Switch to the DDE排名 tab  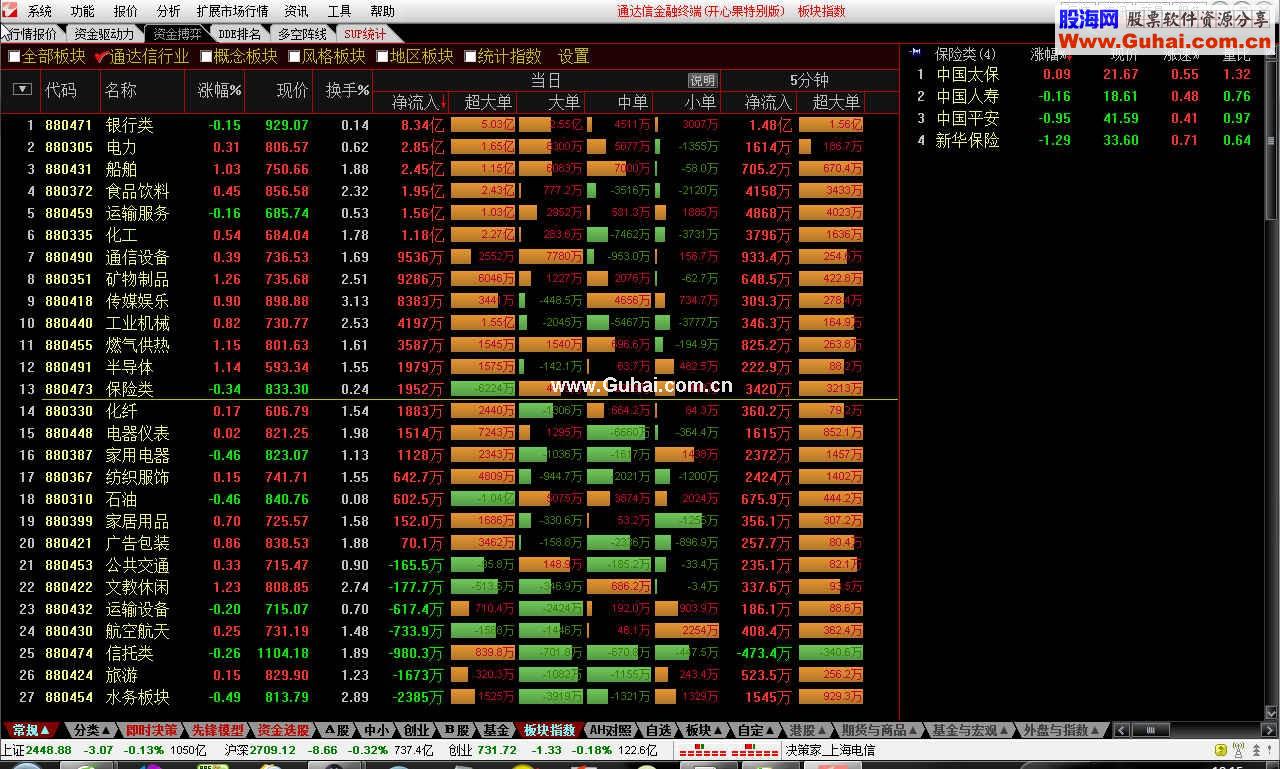click(239, 34)
